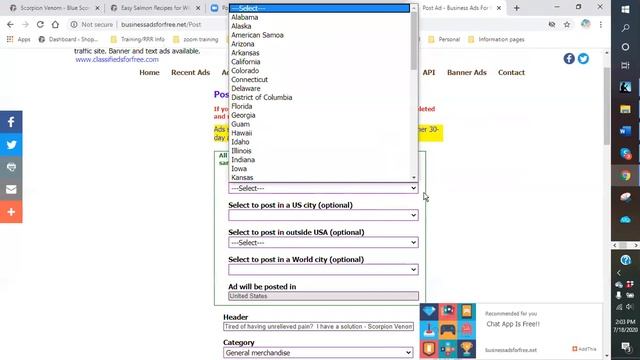
Task: Open Windows search magnifier icon
Action: (x=625, y=28)
